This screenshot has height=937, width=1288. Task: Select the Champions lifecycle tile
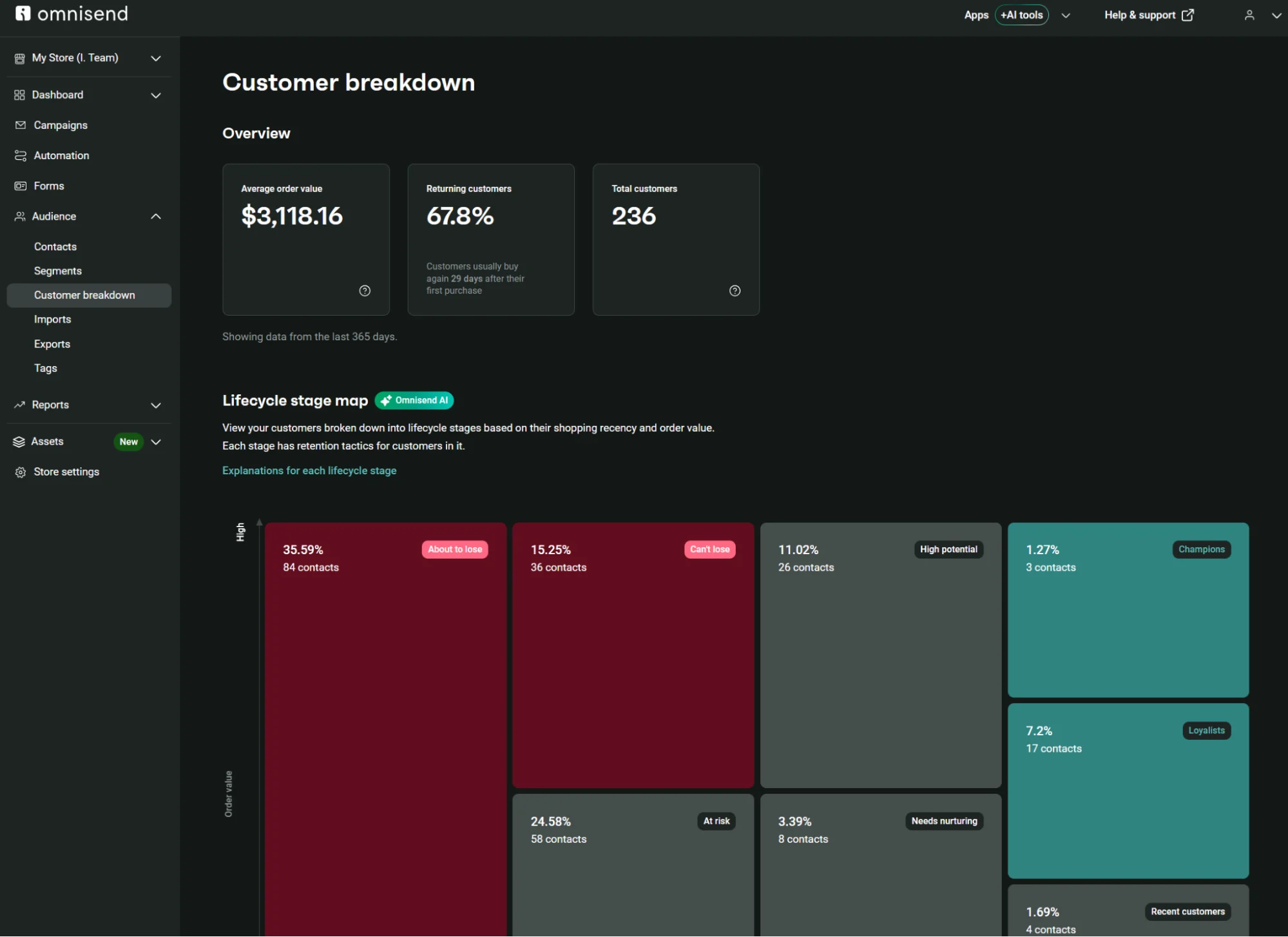pyautogui.click(x=1128, y=610)
